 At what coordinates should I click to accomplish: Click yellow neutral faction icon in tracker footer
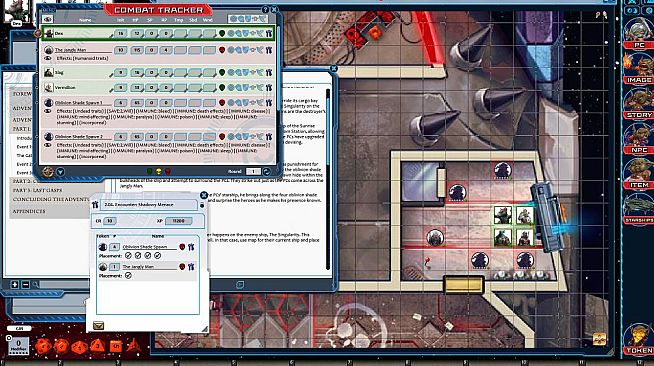(x=158, y=171)
